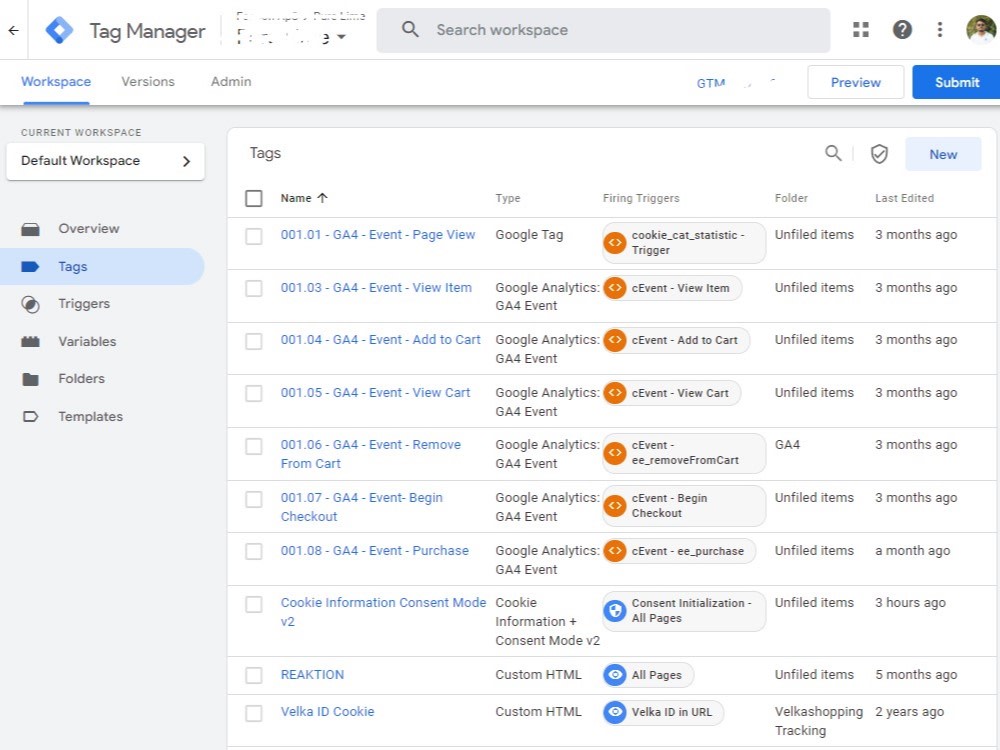Check the 001.04 Add to Cart checkbox
1000x750 pixels.
coord(254,341)
